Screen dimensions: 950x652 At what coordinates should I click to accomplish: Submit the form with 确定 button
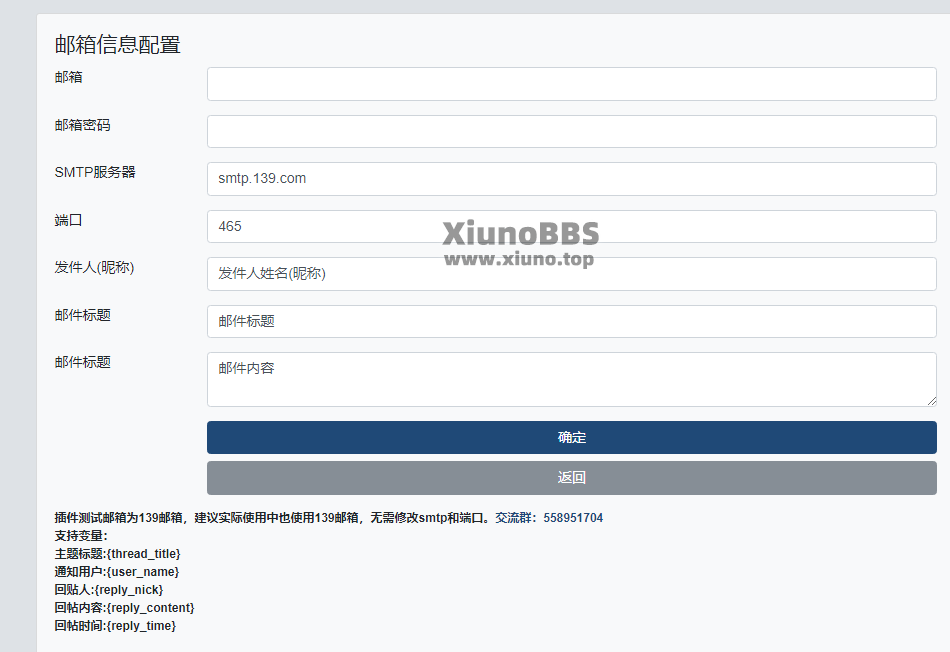(x=571, y=437)
